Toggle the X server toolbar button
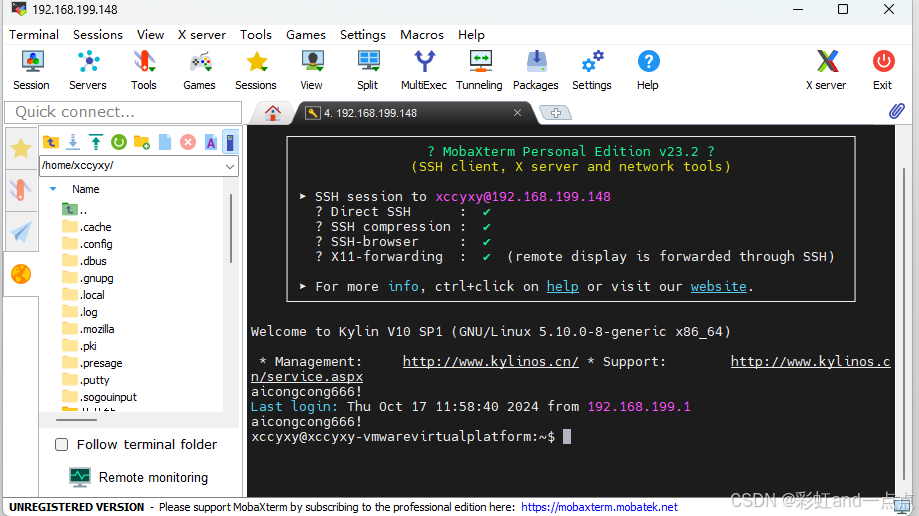This screenshot has height=516, width=919. (826, 70)
